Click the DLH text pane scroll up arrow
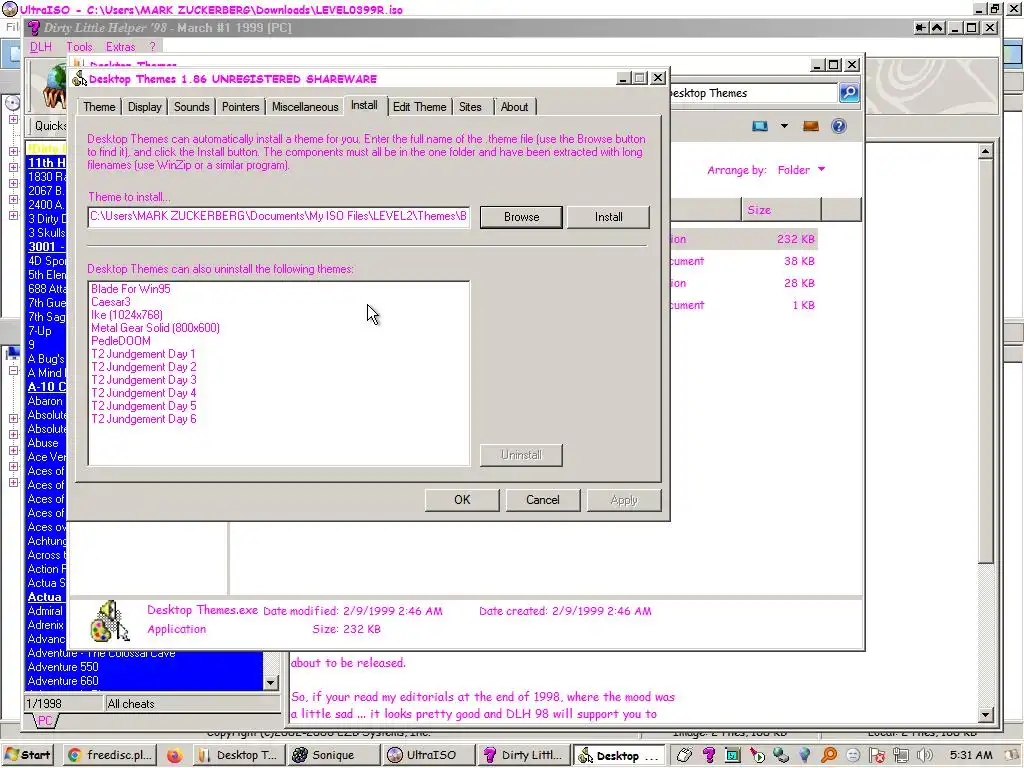Viewport: 1024px width, 768px height. (986, 152)
